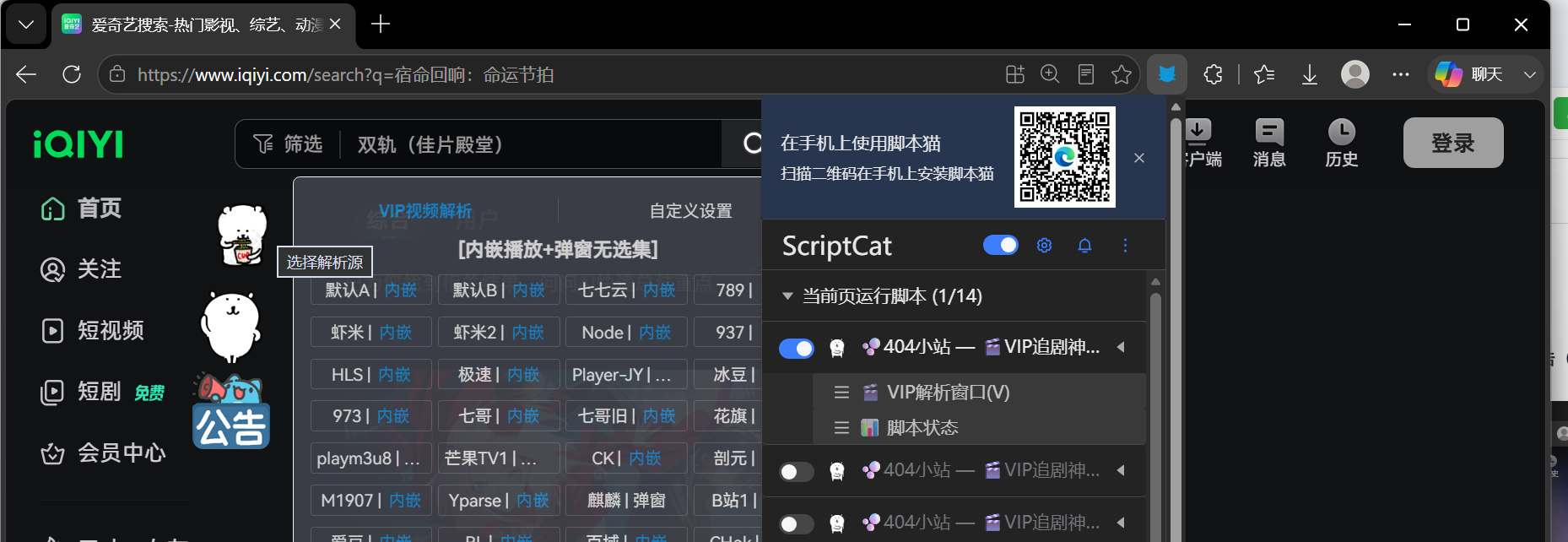Open 短视频 in sidebar
This screenshot has height=542, width=1568.
[x=92, y=330]
